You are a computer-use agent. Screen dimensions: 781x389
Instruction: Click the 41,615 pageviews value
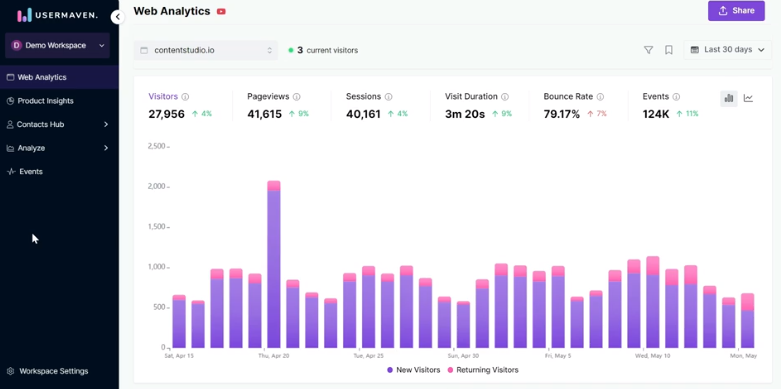(264, 114)
